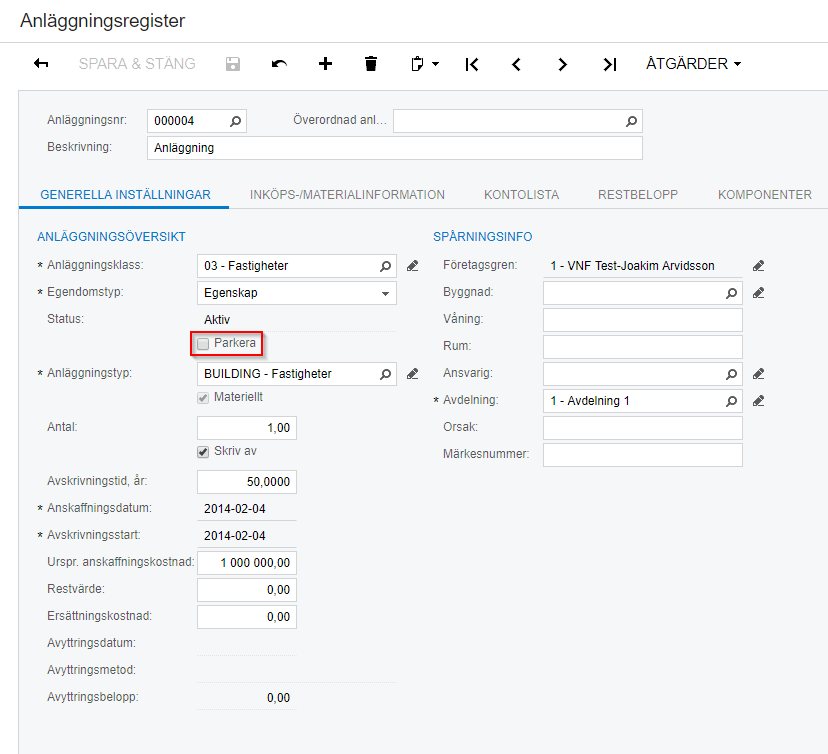The image size is (828, 754).
Task: Open the Egendomstyp dropdown
Action: (385, 293)
